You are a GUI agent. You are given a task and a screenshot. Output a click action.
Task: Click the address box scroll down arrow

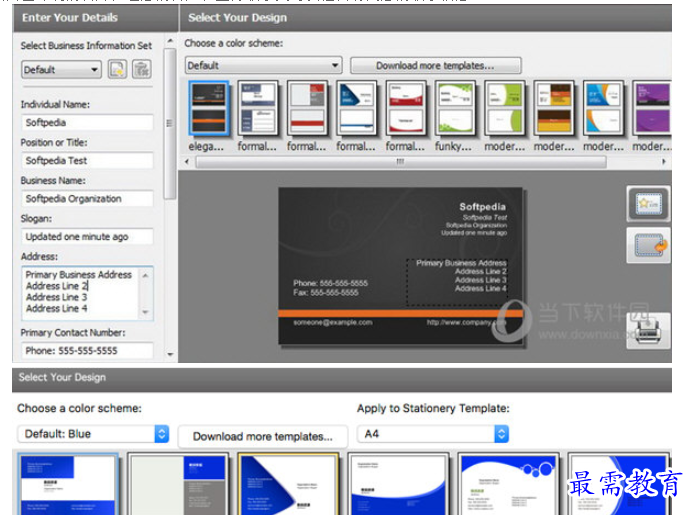[x=145, y=312]
